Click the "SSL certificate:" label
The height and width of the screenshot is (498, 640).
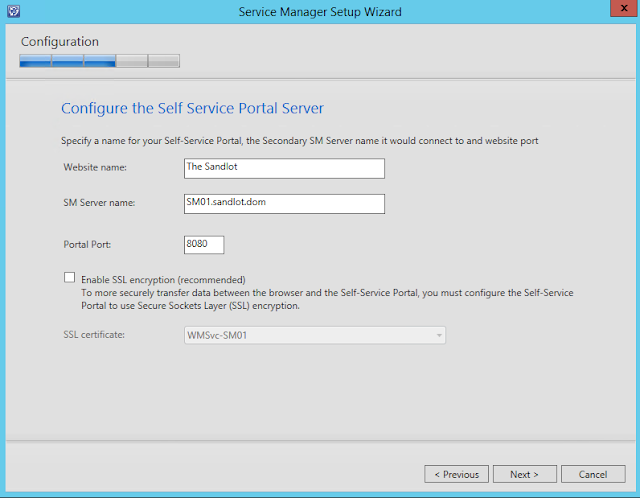pos(94,335)
